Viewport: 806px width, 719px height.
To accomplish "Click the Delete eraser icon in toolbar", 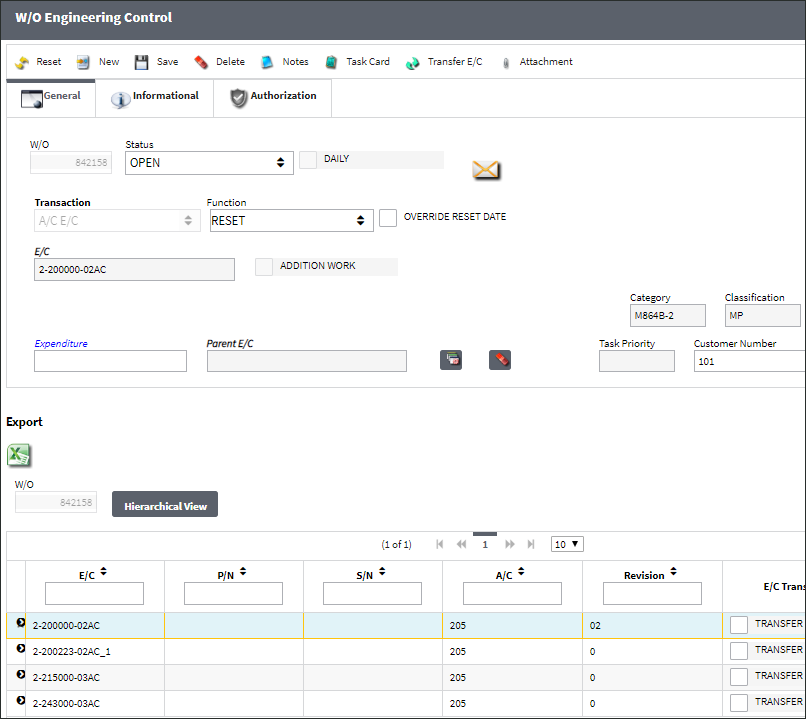I will coord(201,63).
